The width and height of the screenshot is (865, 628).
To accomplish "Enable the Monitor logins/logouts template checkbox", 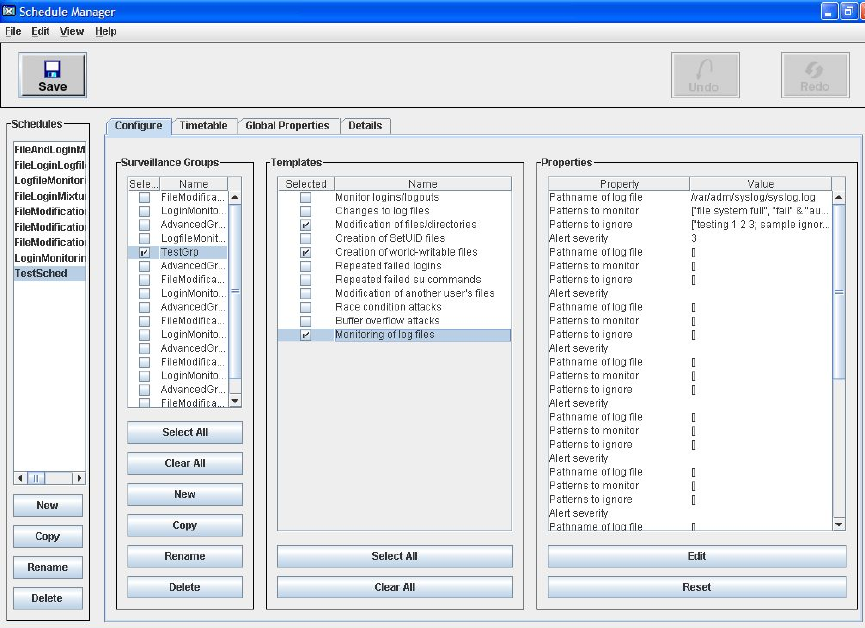I will (306, 198).
